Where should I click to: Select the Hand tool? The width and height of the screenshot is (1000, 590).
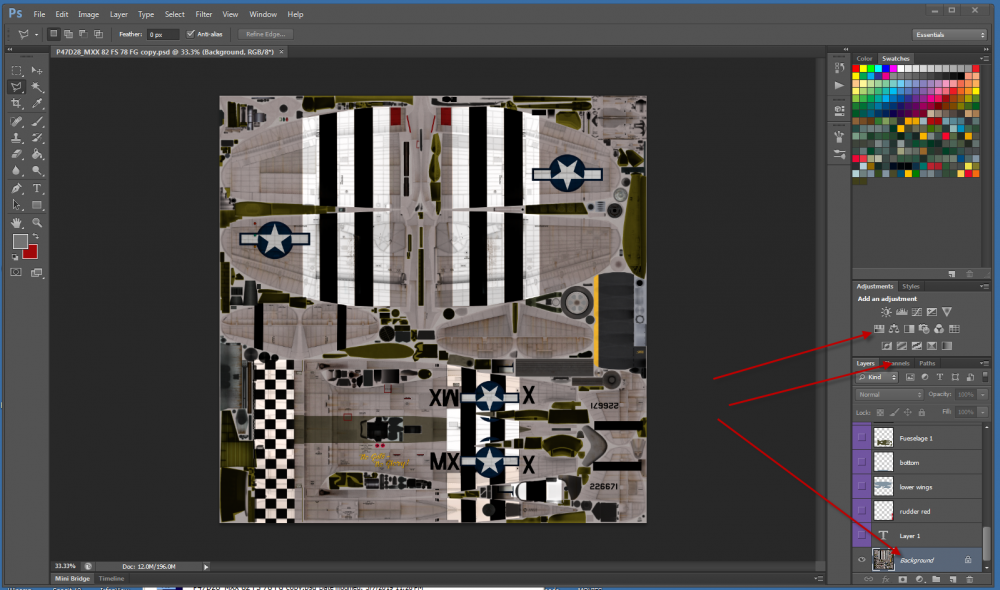17,222
